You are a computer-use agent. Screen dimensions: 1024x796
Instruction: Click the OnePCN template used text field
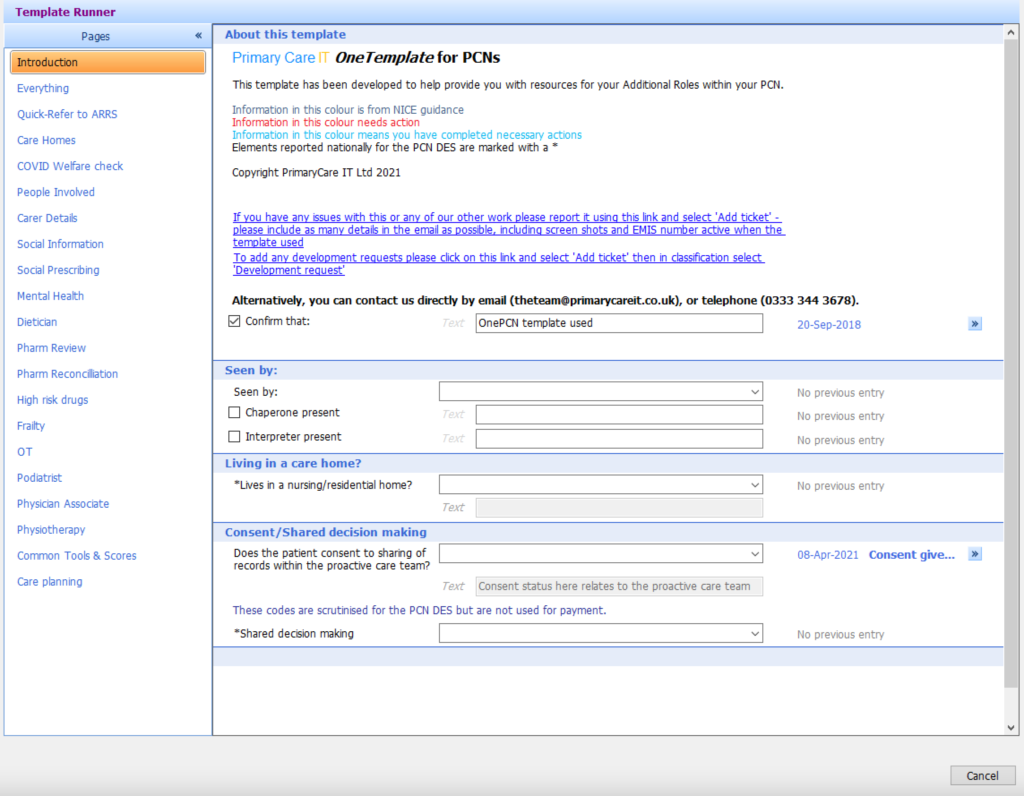click(619, 323)
